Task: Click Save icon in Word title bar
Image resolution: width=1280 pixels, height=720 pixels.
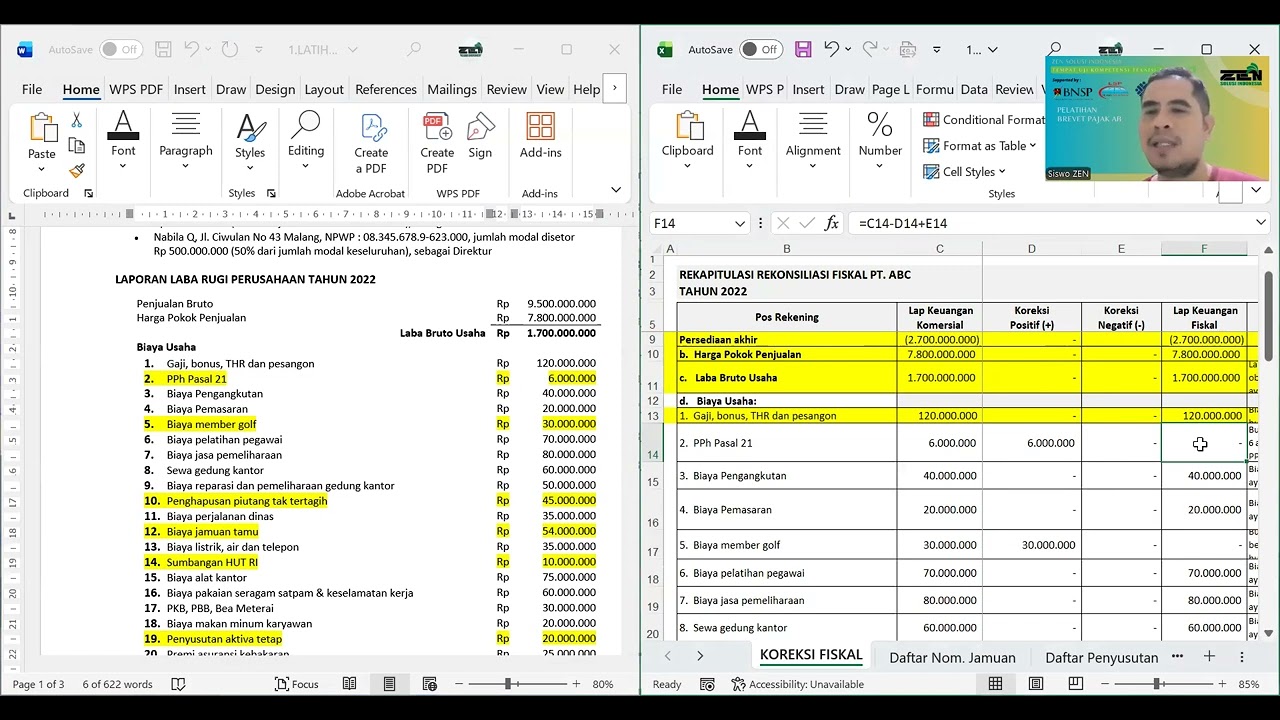Action: point(163,49)
